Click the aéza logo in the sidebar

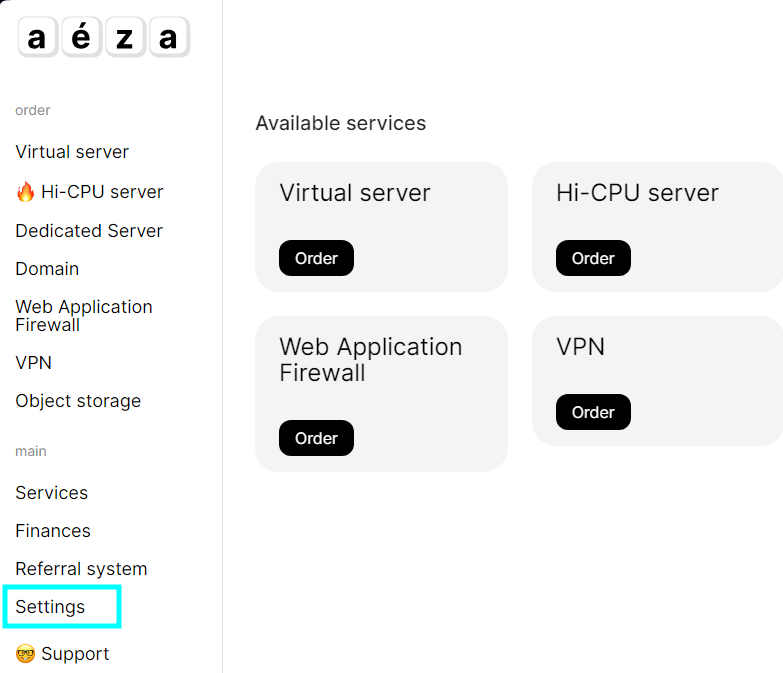103,38
